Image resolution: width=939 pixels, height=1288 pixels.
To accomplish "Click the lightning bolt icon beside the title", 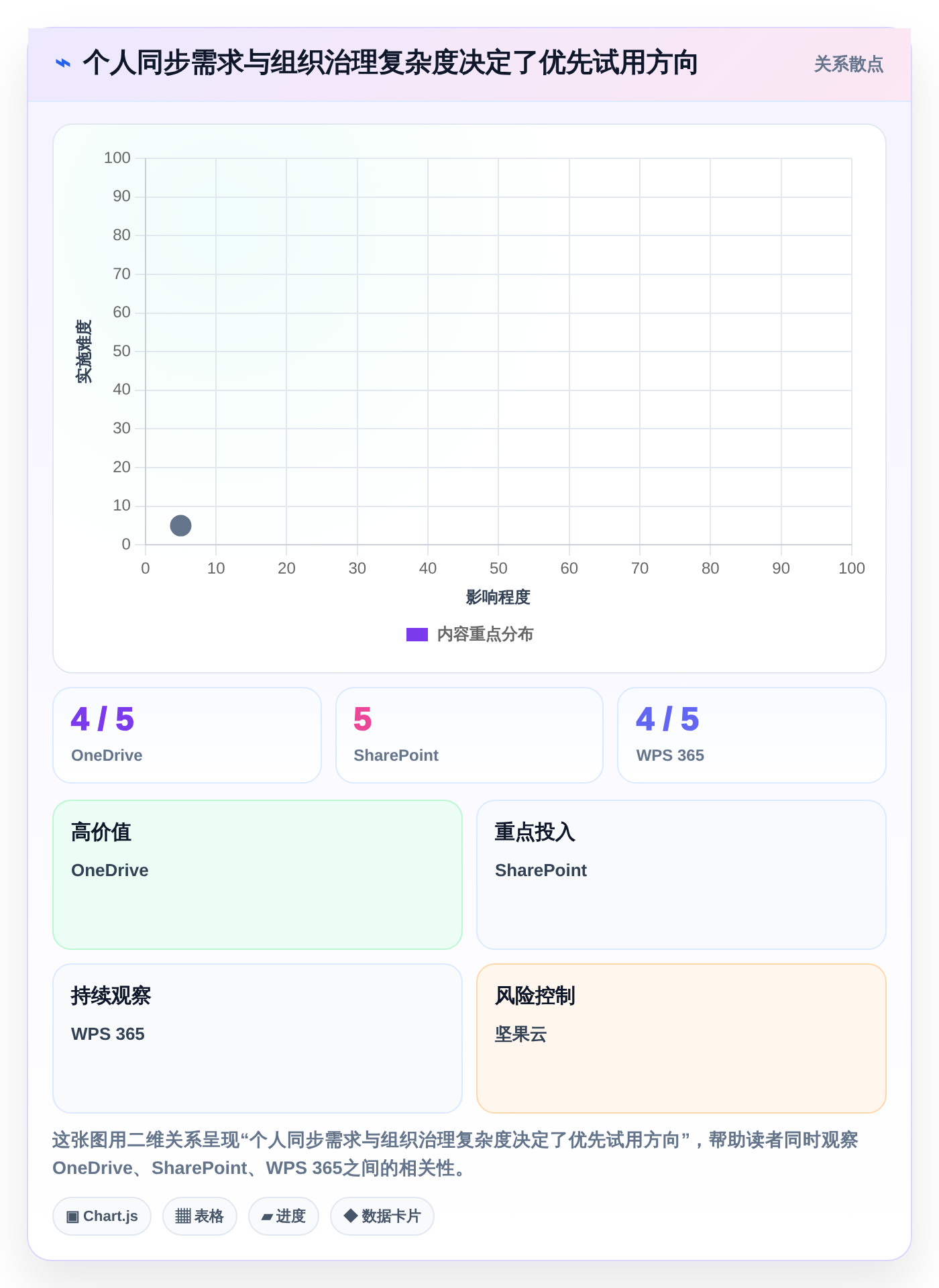I will coord(62,64).
